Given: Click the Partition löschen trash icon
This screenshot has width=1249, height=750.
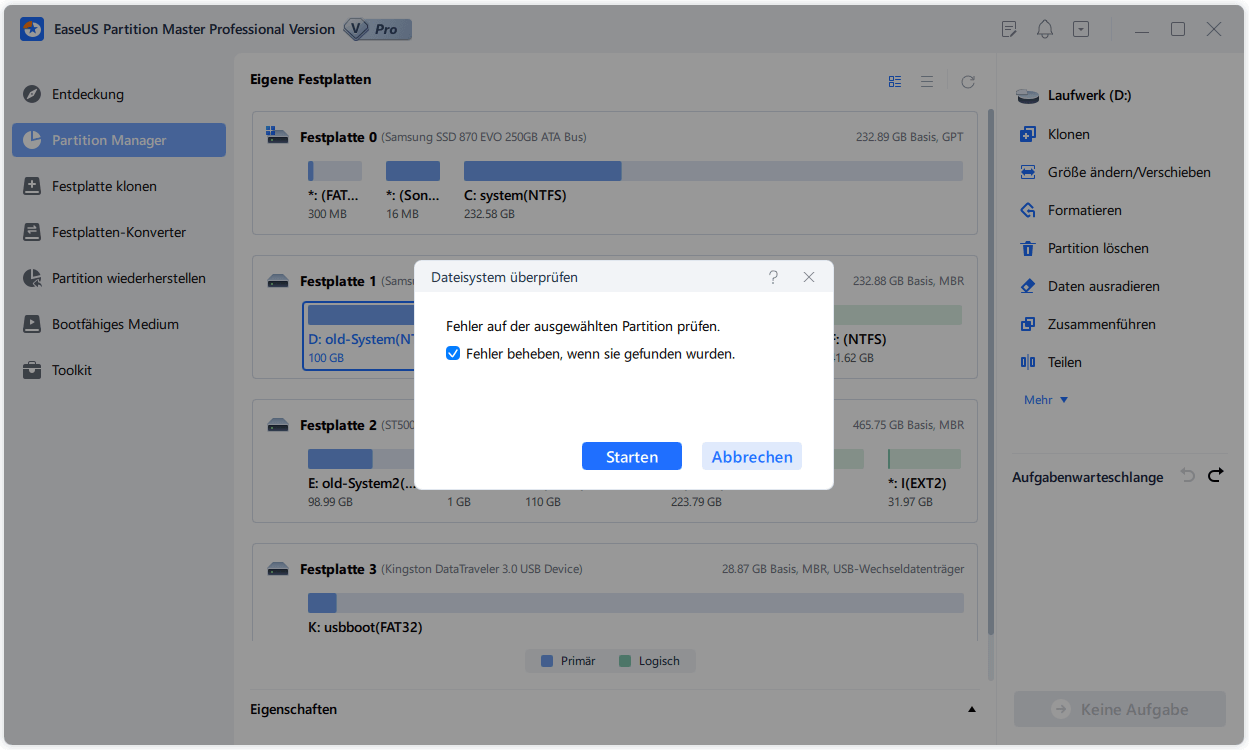Looking at the screenshot, I should click(1027, 248).
